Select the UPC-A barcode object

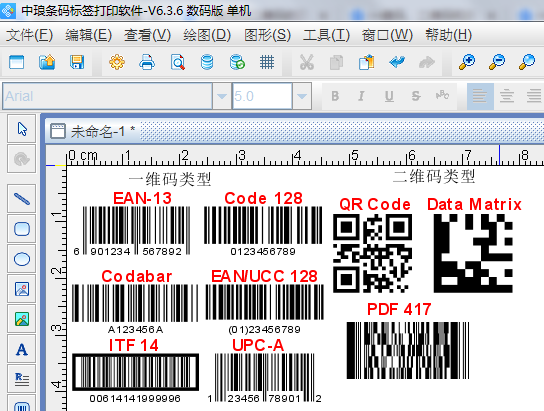(x=264, y=378)
